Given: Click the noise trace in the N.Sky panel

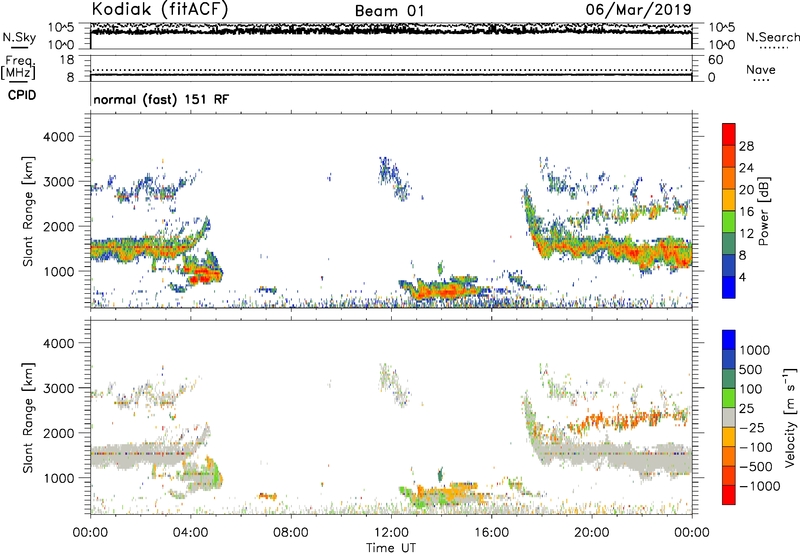Looking at the screenshot, I should coord(391,31).
